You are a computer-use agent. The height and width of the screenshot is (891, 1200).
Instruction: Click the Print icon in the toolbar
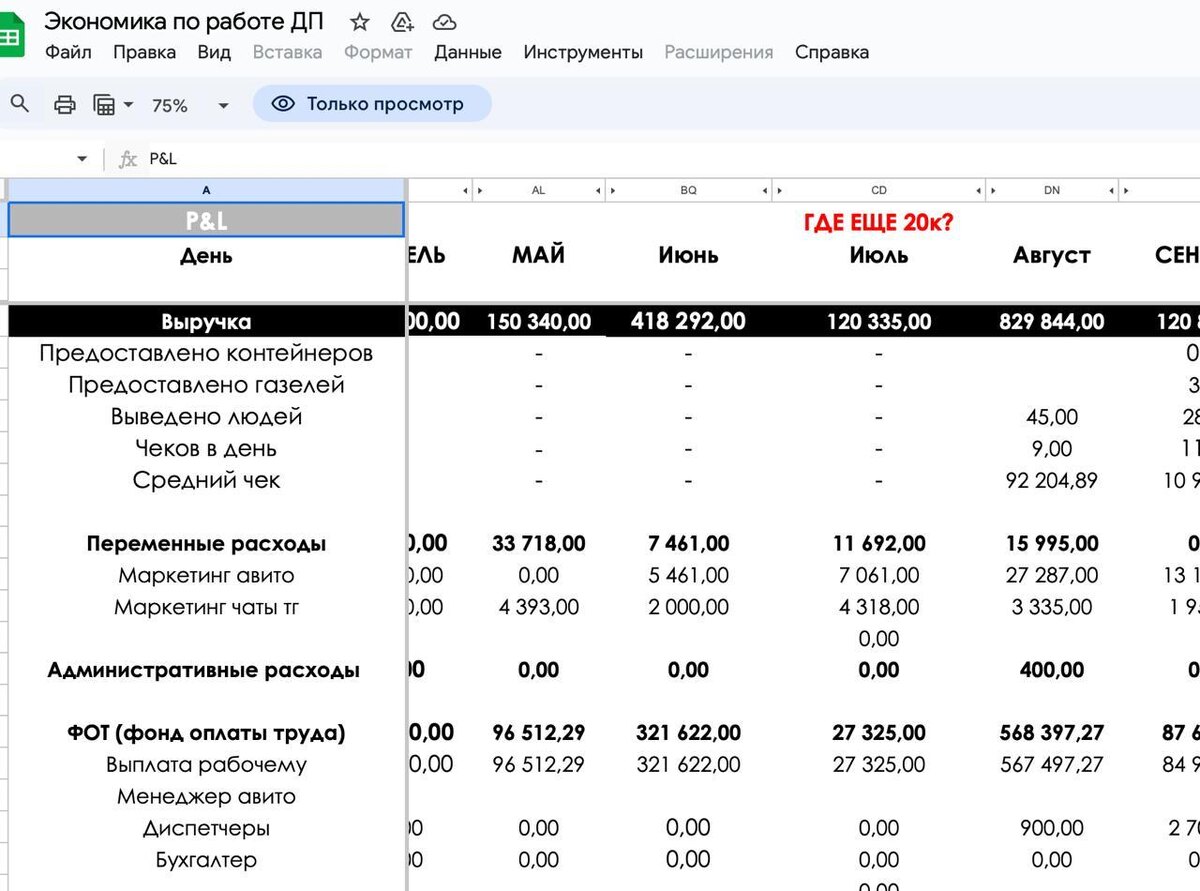click(65, 104)
